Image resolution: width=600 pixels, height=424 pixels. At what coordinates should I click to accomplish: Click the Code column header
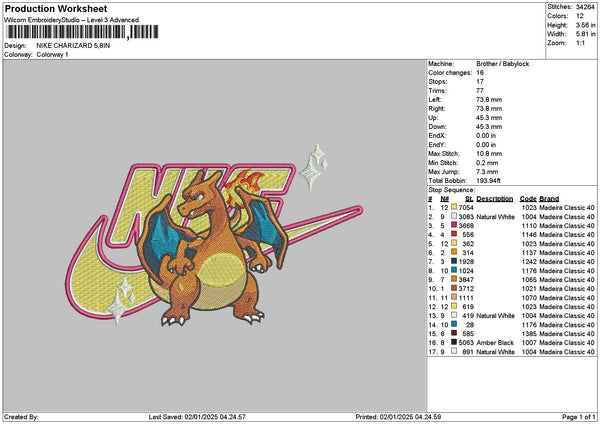(528, 199)
